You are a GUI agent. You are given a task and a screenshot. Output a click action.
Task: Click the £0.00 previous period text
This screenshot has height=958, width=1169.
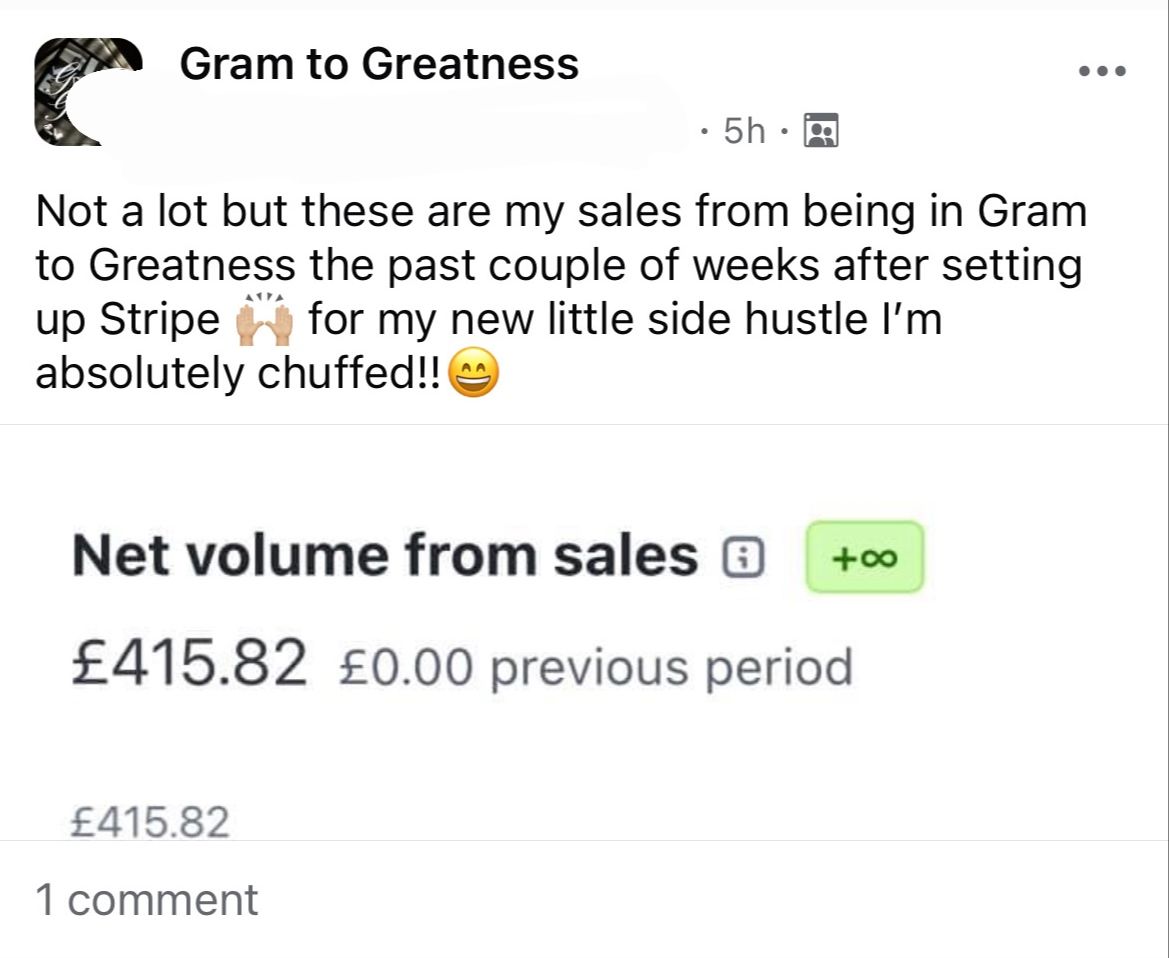(x=597, y=665)
